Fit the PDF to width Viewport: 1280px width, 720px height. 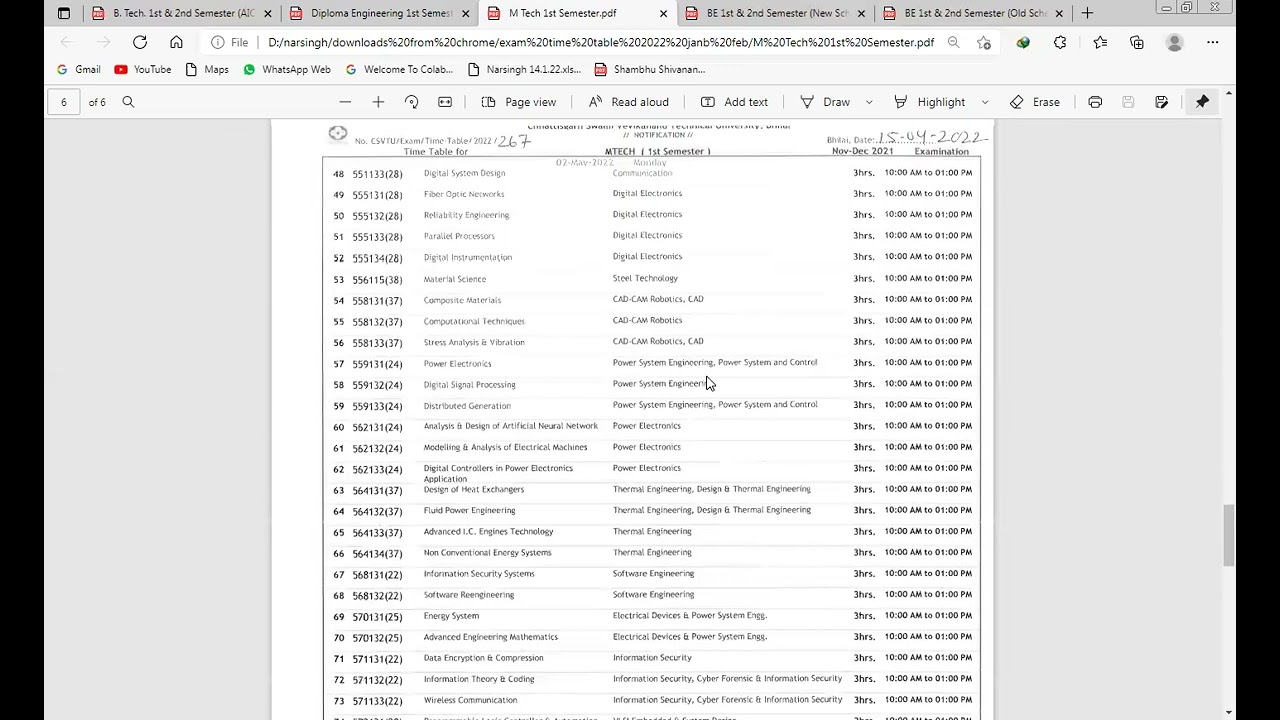[445, 102]
